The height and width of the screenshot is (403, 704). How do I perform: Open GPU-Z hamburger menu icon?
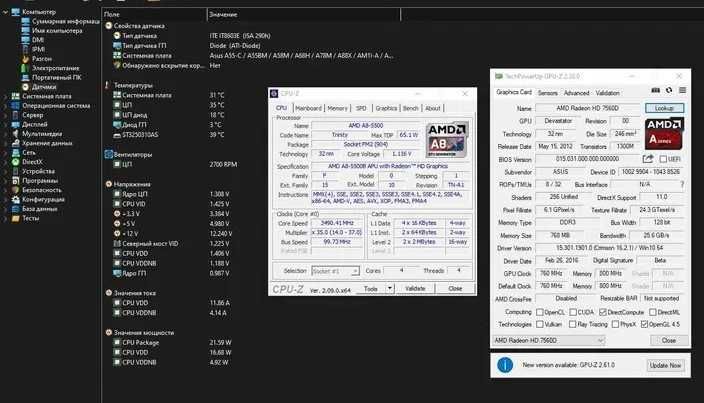click(x=682, y=90)
